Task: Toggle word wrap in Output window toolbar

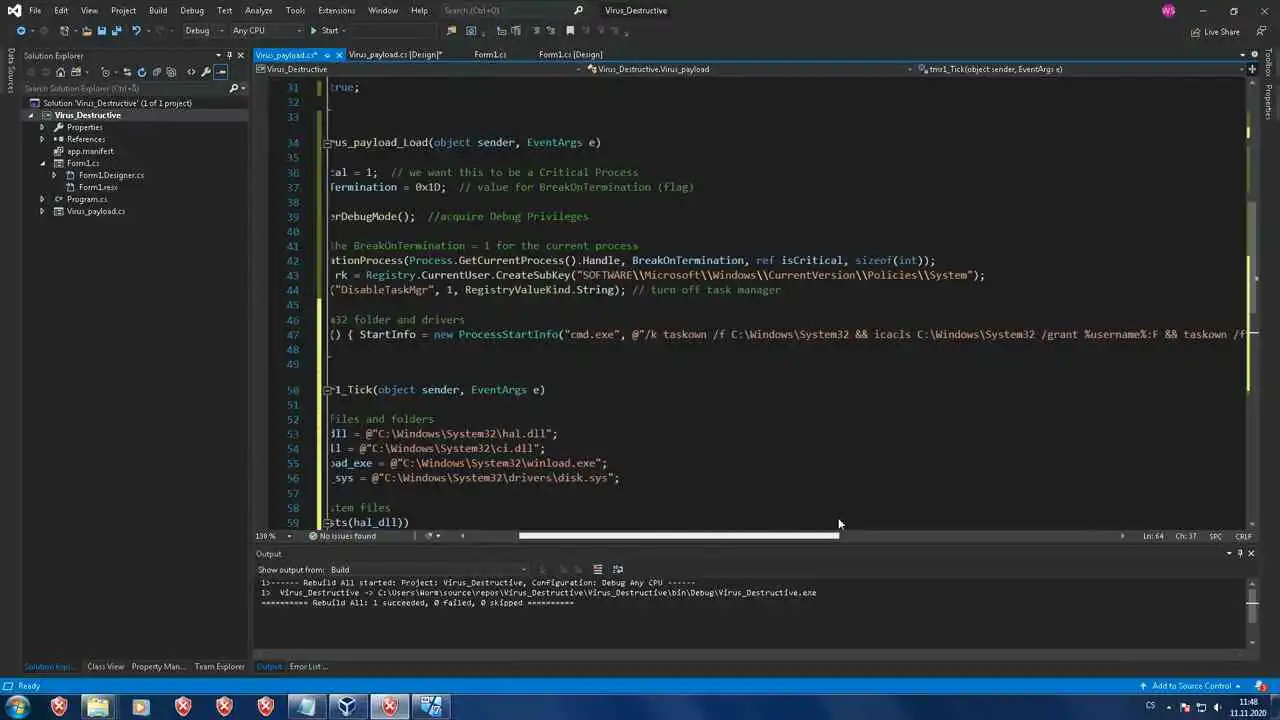Action: [x=617, y=570]
